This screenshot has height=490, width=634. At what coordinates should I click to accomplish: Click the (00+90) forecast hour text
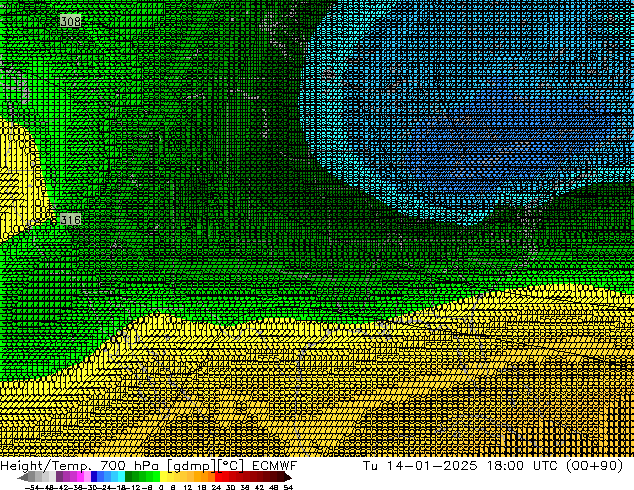pos(594,466)
